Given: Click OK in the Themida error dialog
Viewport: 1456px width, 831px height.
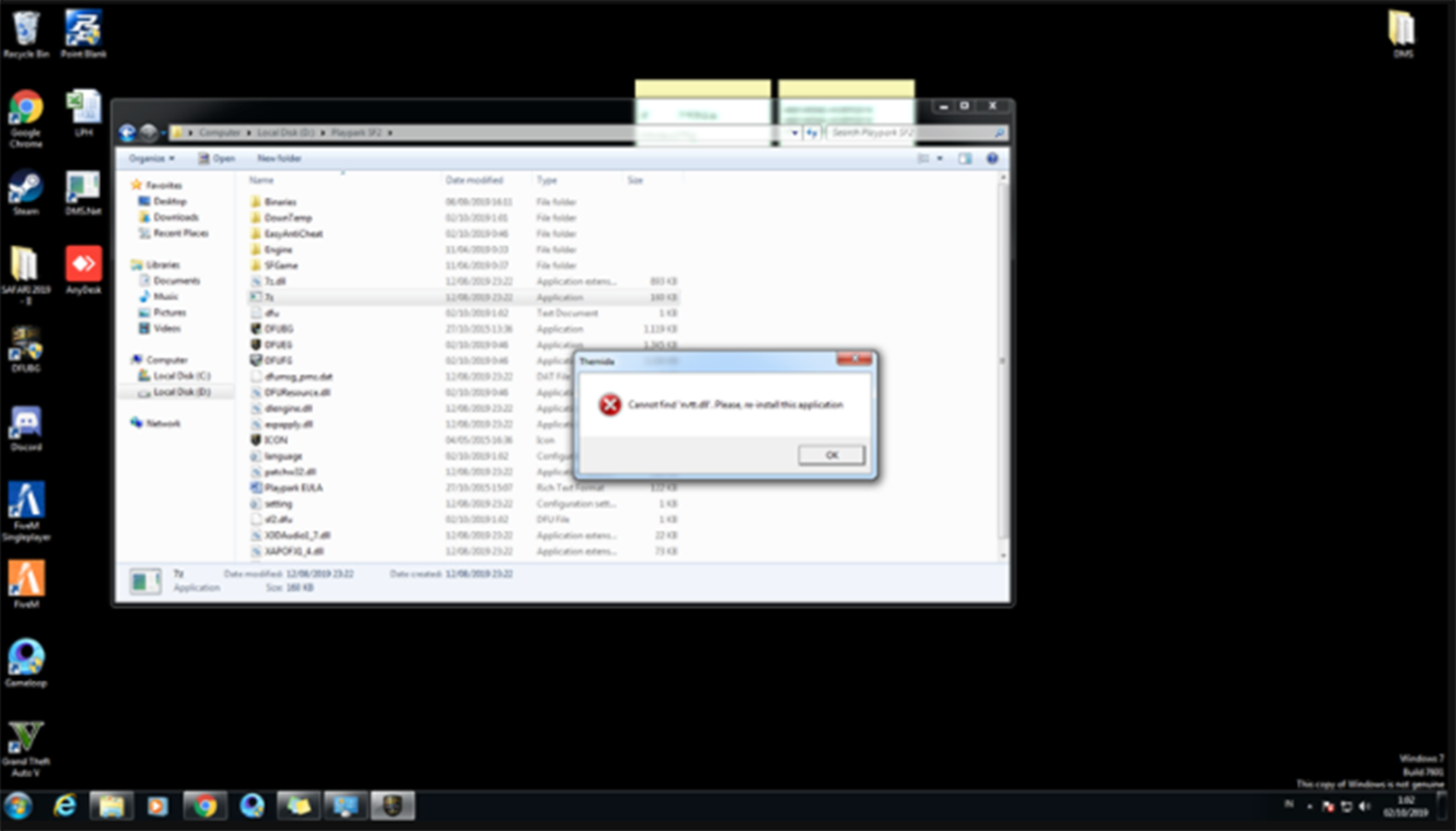Looking at the screenshot, I should click(x=831, y=455).
